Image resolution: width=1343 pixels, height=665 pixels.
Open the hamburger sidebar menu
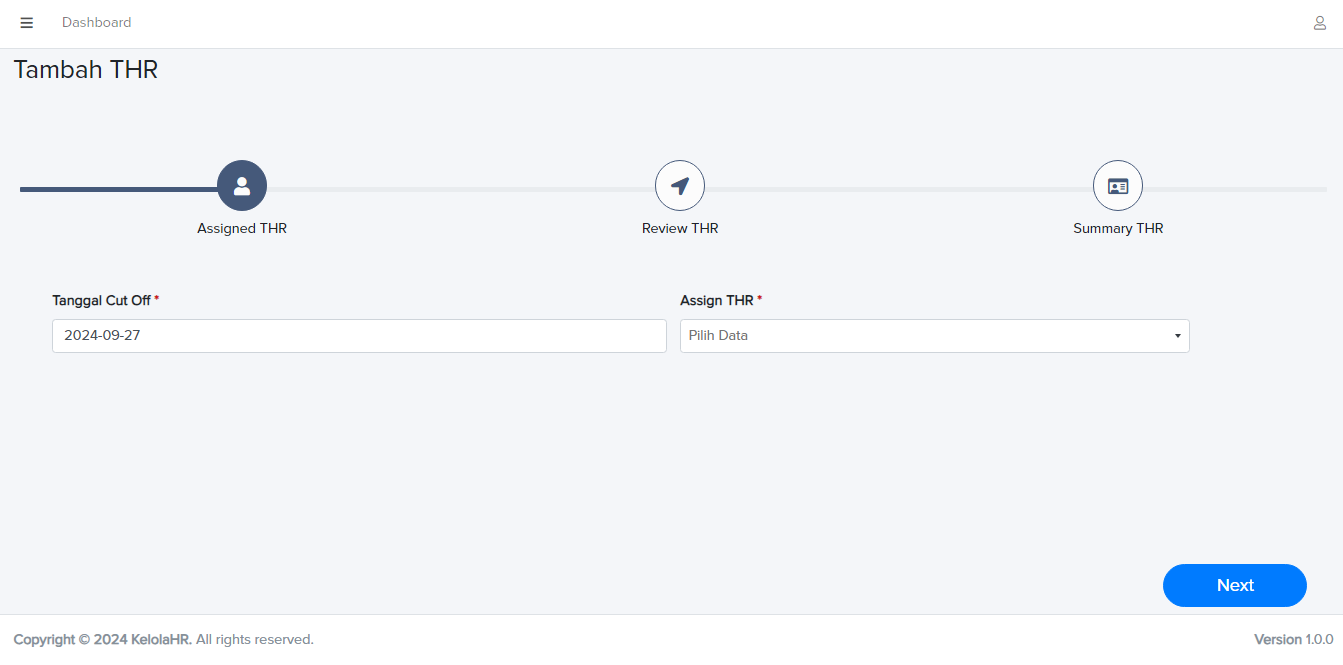pos(27,23)
